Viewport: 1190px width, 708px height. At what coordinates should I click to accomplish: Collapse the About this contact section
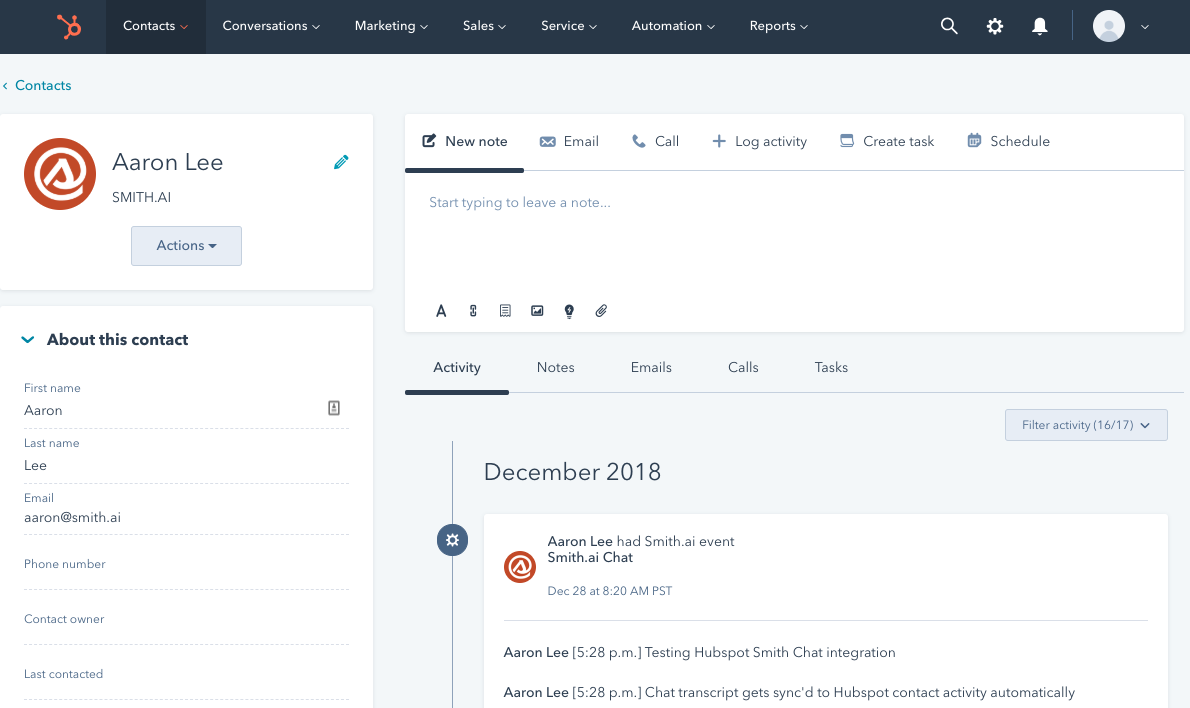coord(27,339)
